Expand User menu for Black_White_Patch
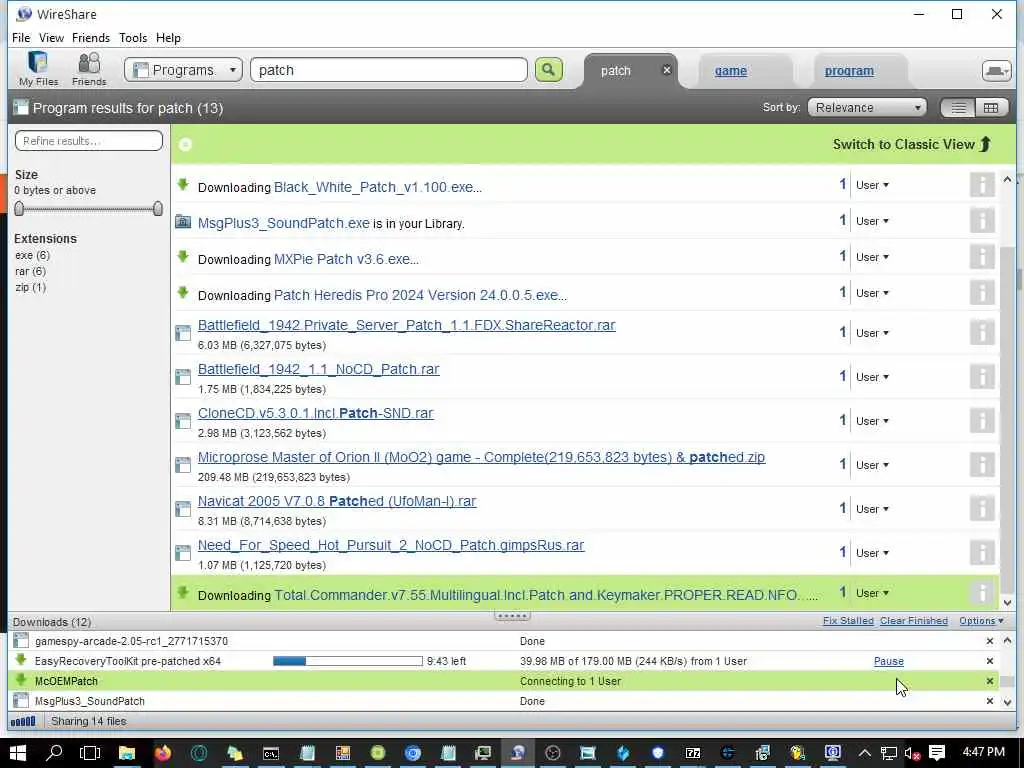 click(872, 185)
